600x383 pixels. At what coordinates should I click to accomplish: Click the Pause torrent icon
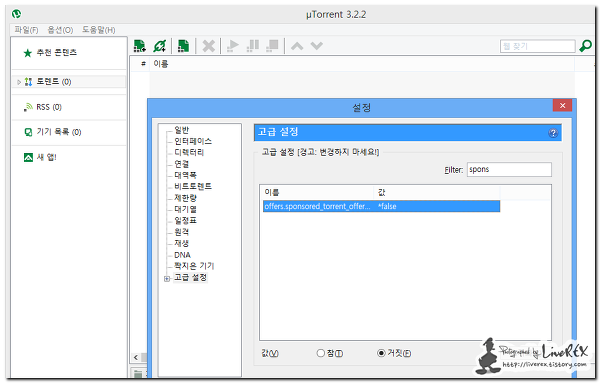tap(253, 46)
